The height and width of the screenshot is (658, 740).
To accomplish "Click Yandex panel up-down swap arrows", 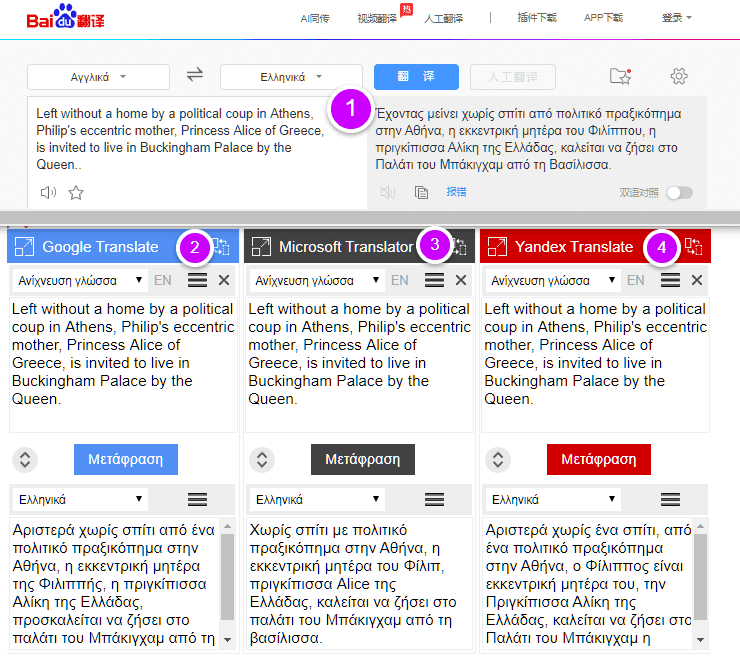I will click(x=498, y=459).
